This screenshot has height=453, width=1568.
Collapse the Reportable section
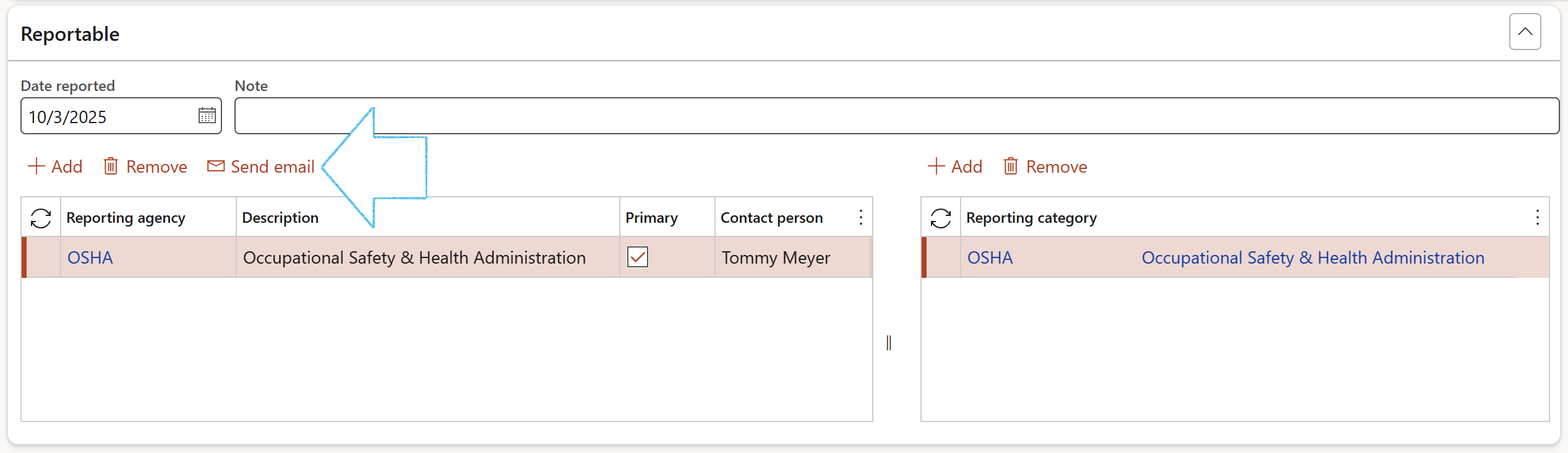click(x=1525, y=32)
